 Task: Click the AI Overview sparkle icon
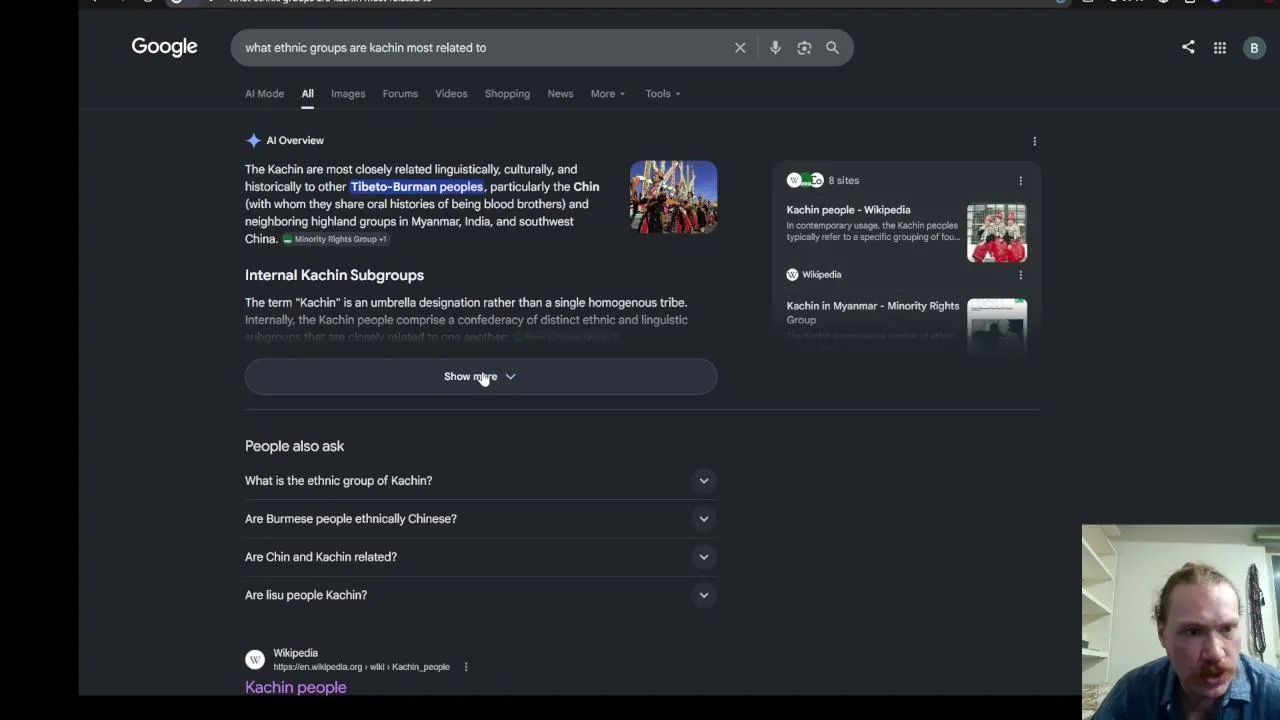click(x=253, y=141)
